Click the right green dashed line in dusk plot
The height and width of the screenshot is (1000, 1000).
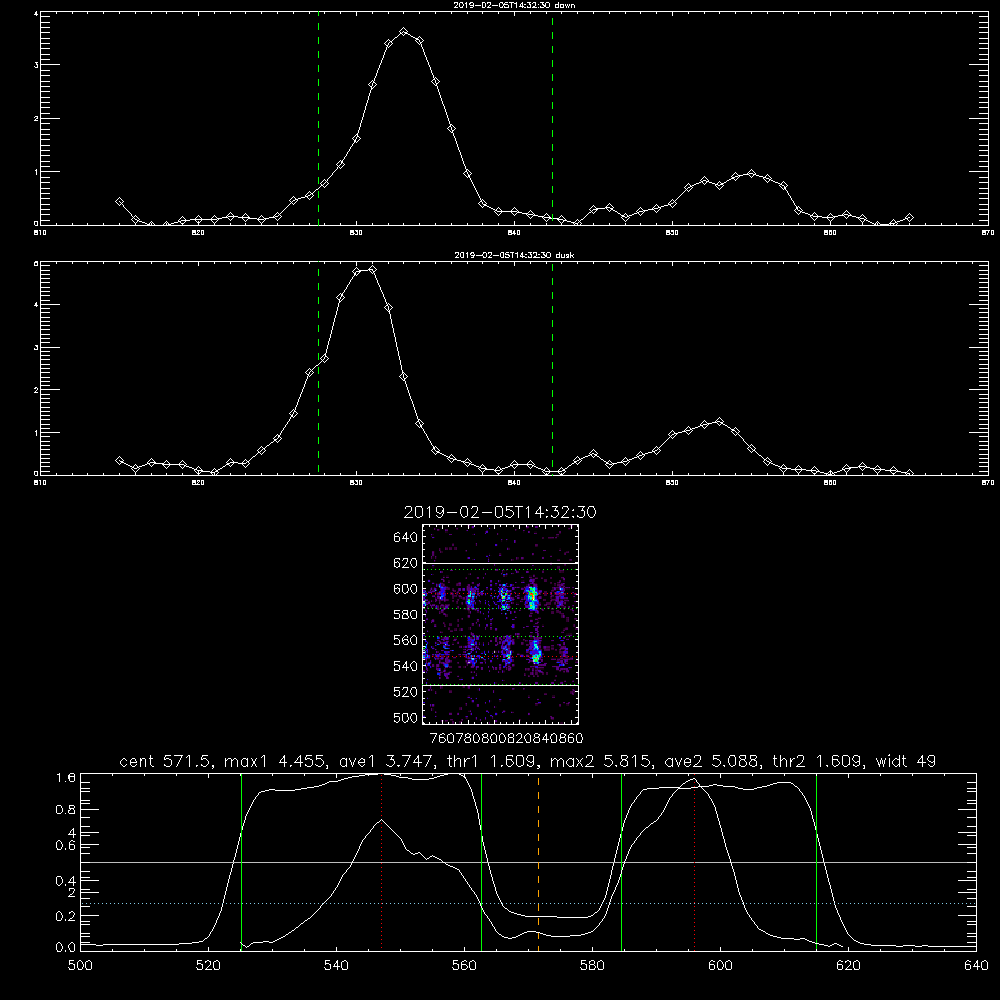point(552,369)
